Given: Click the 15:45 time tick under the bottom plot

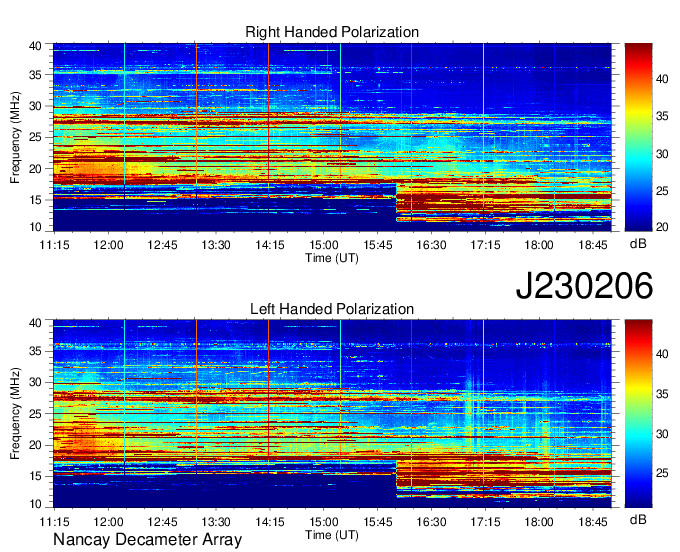Looking at the screenshot, I should click(378, 522).
